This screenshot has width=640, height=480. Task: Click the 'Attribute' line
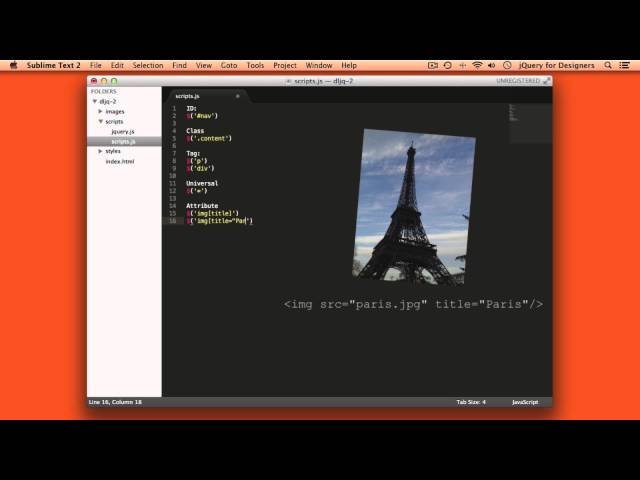point(202,206)
